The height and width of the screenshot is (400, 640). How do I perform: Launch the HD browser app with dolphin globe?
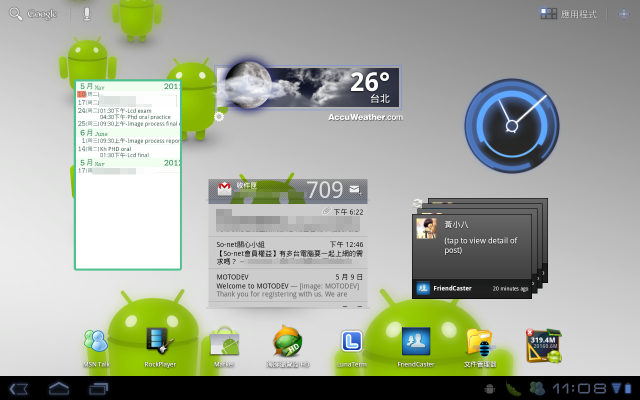pos(288,347)
